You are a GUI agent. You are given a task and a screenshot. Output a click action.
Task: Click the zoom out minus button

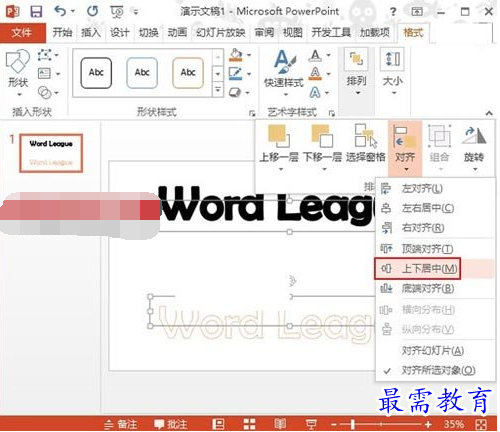[x=334, y=424]
